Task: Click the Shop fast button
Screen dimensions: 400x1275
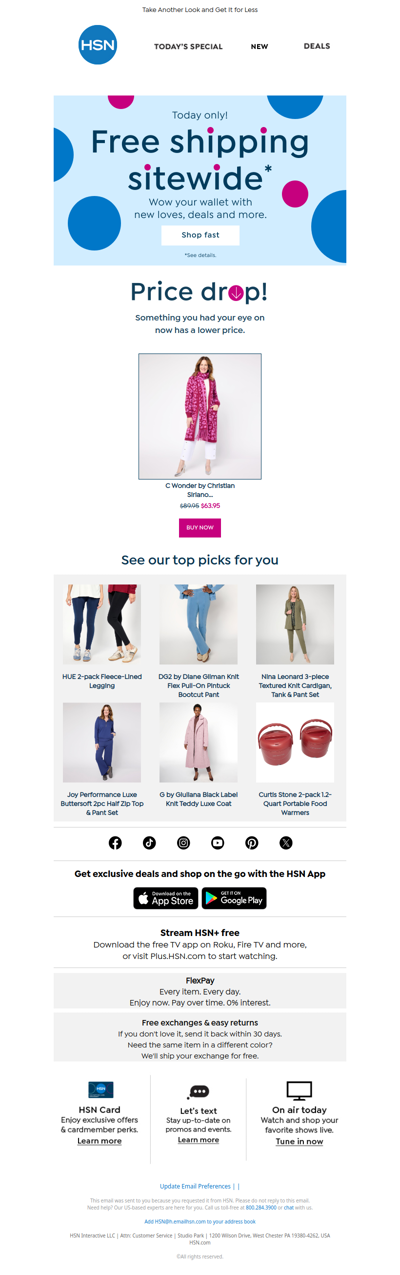Action: click(200, 235)
